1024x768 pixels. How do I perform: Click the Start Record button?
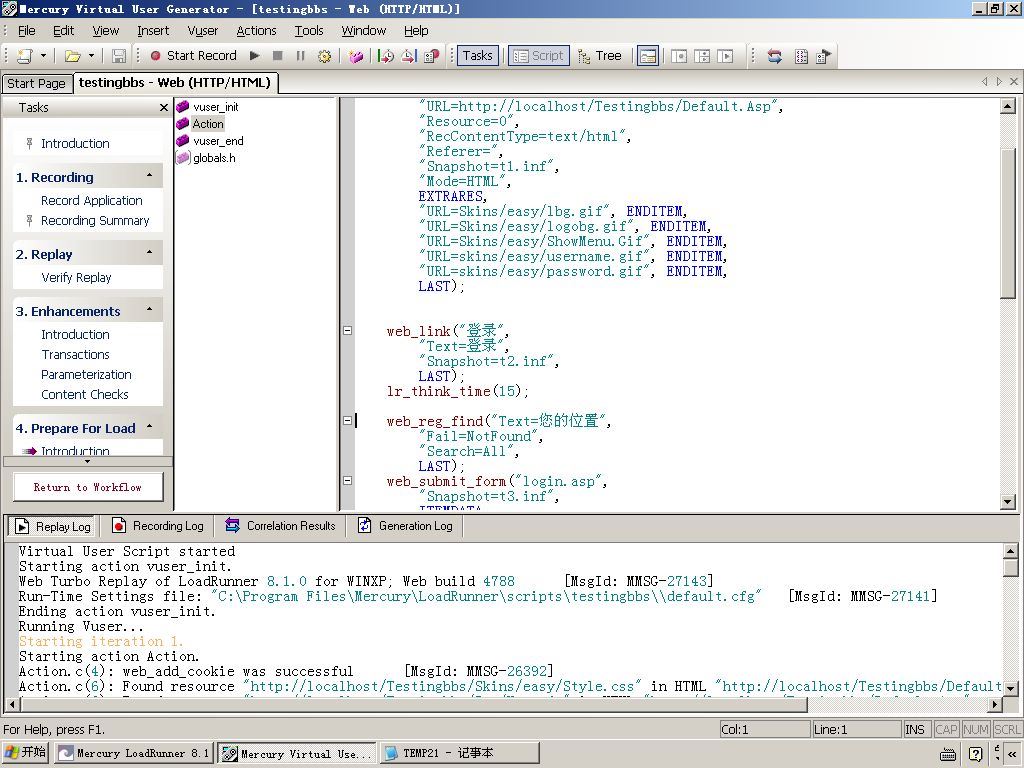(x=193, y=56)
